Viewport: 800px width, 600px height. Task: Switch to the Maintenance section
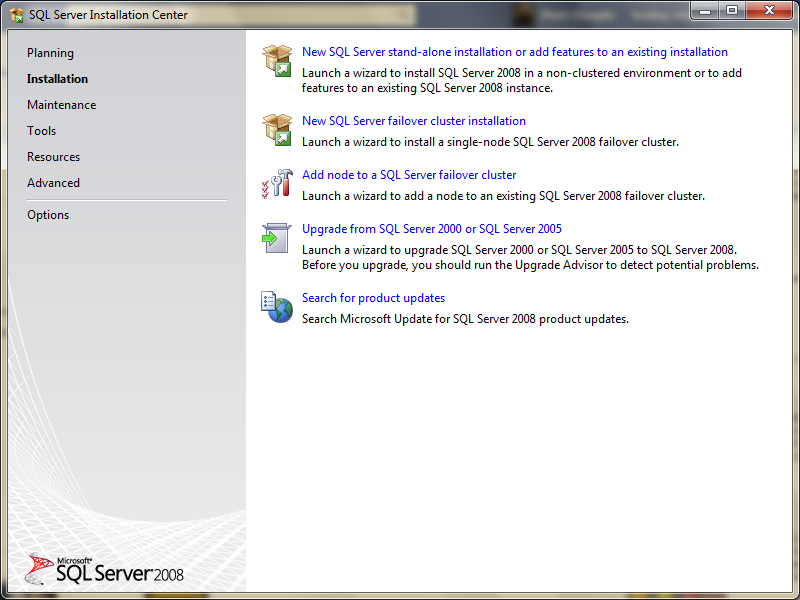62,104
